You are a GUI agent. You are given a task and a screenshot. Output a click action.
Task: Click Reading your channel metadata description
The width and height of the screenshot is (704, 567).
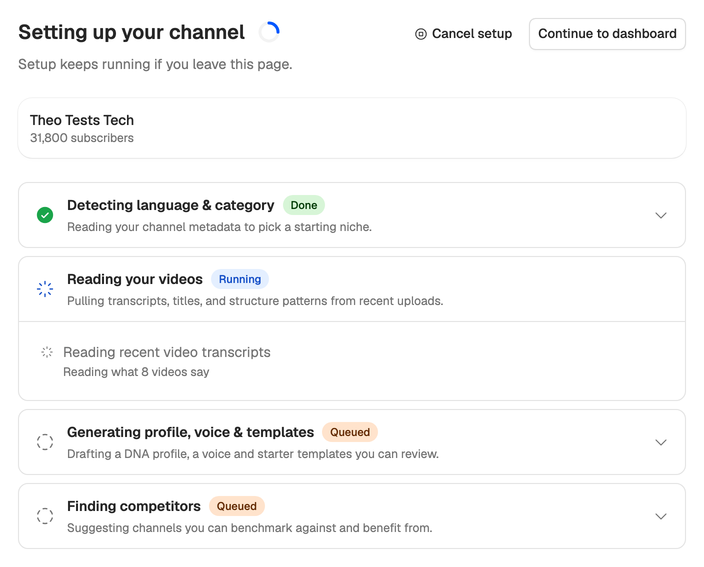tap(220, 227)
